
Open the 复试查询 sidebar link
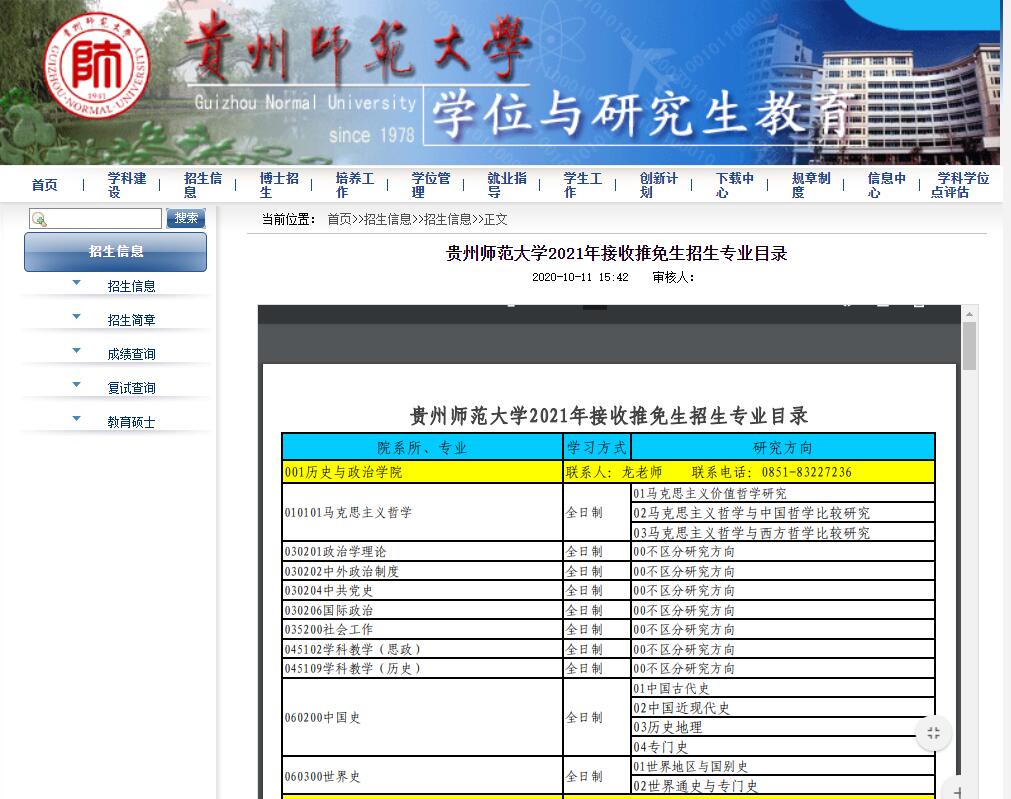(x=132, y=388)
